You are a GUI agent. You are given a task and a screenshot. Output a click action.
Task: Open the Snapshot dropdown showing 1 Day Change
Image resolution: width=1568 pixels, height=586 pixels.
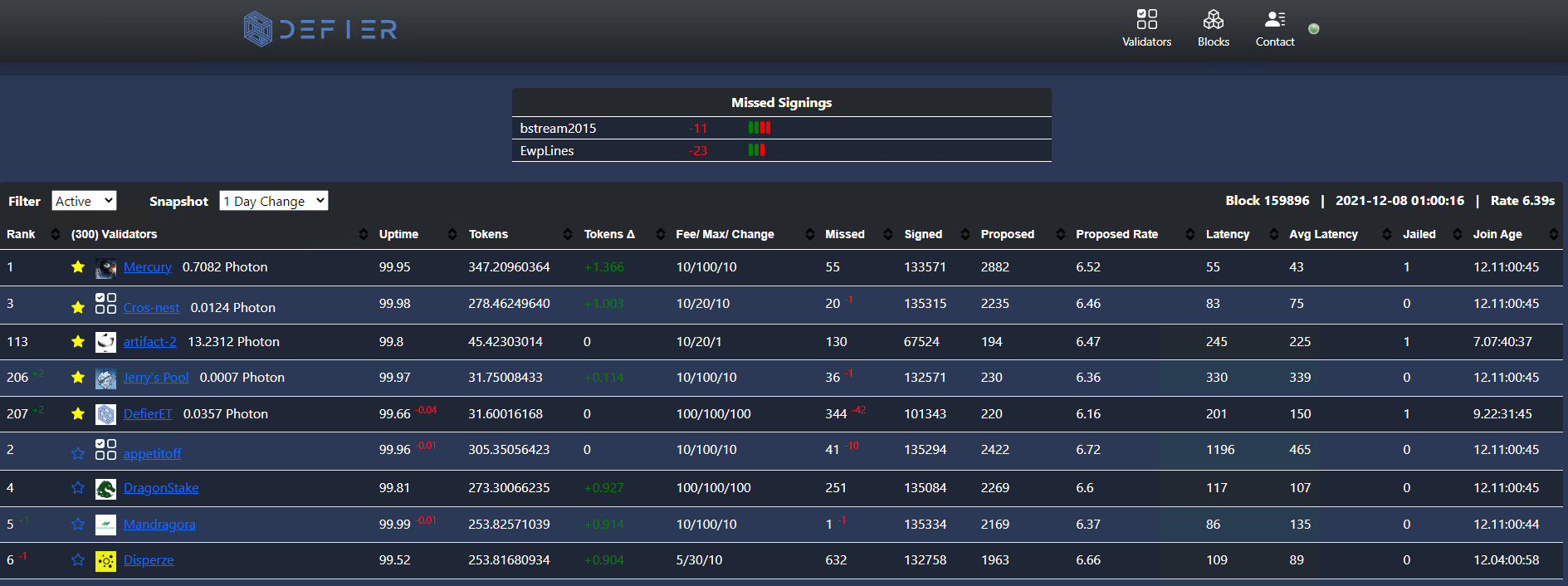274,201
